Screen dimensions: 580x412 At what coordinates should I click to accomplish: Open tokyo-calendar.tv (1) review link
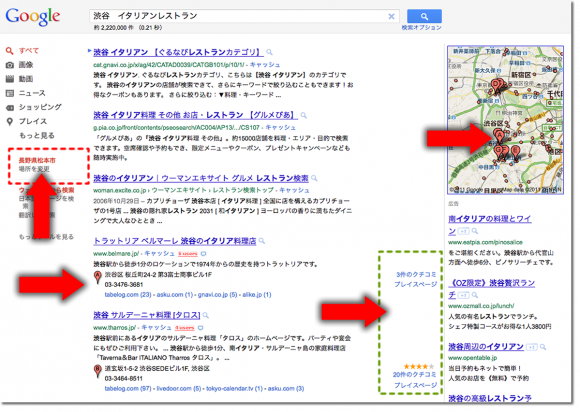(x=235, y=389)
